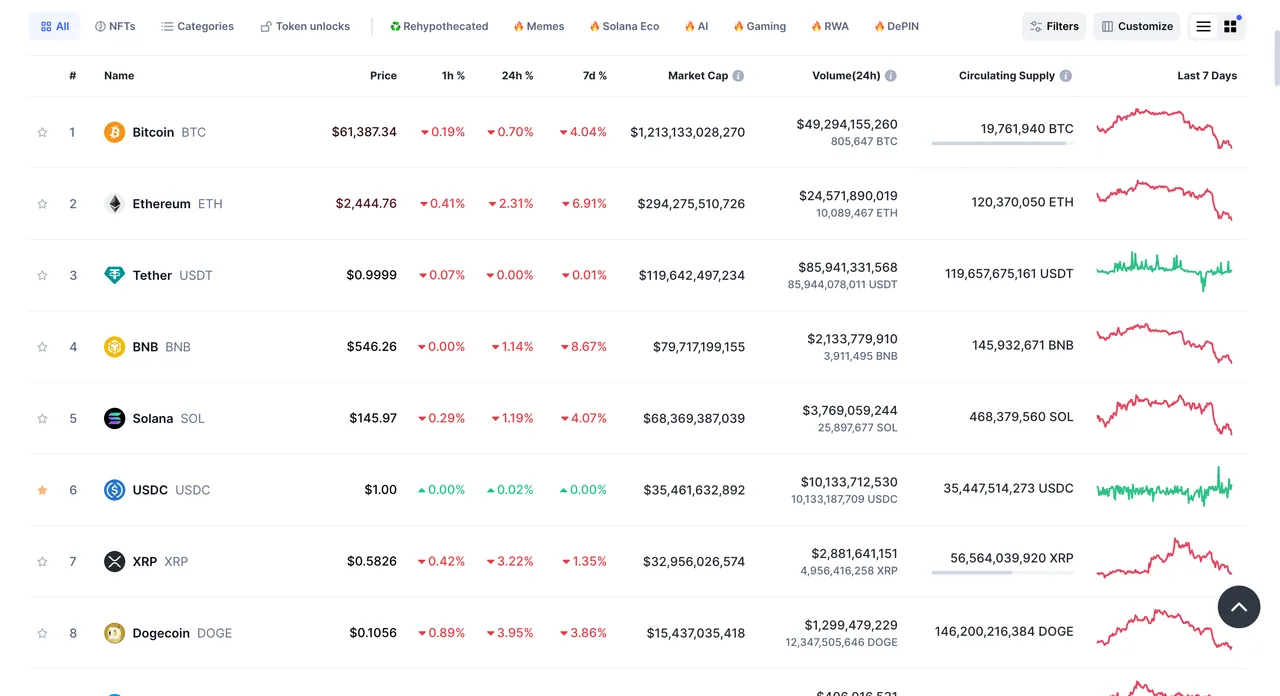Select the All tab
The height and width of the screenshot is (696, 1280).
click(54, 26)
